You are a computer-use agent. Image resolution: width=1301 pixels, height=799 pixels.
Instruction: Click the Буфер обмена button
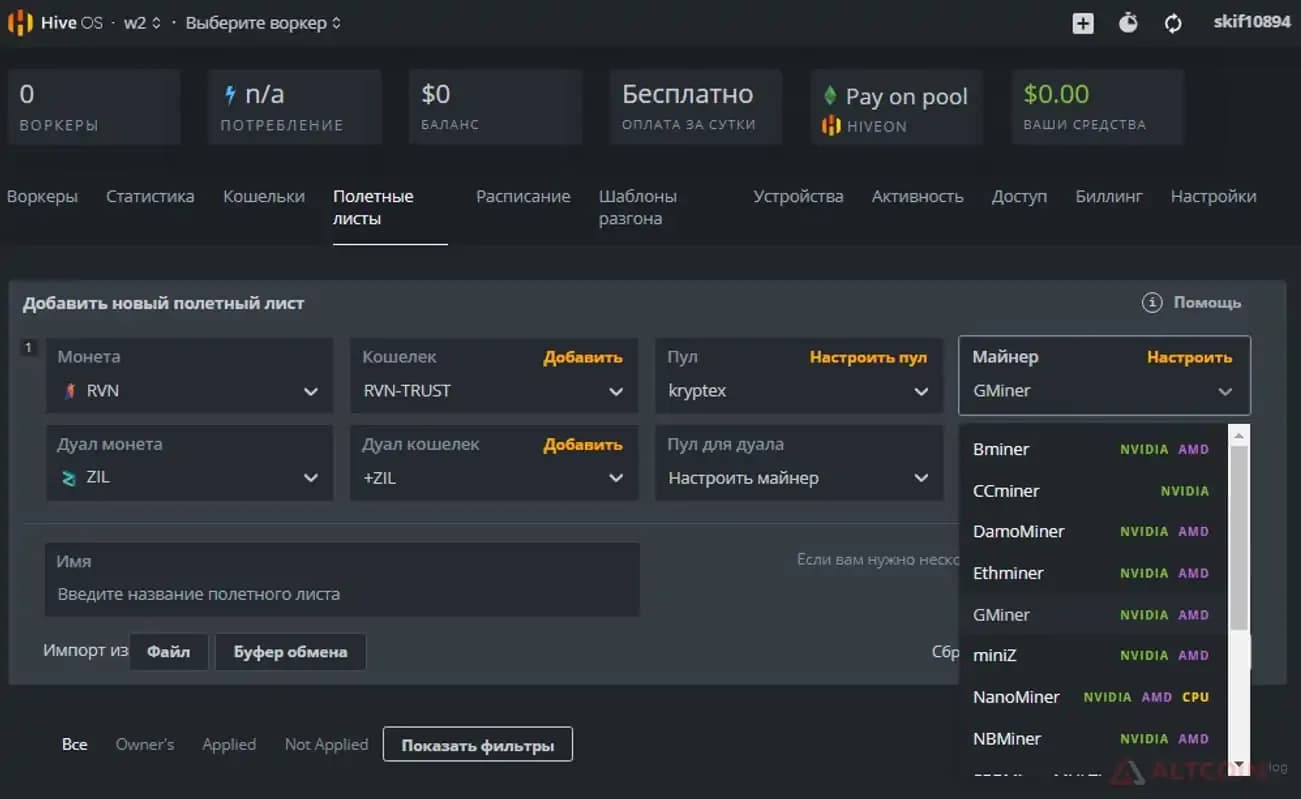tap(290, 652)
